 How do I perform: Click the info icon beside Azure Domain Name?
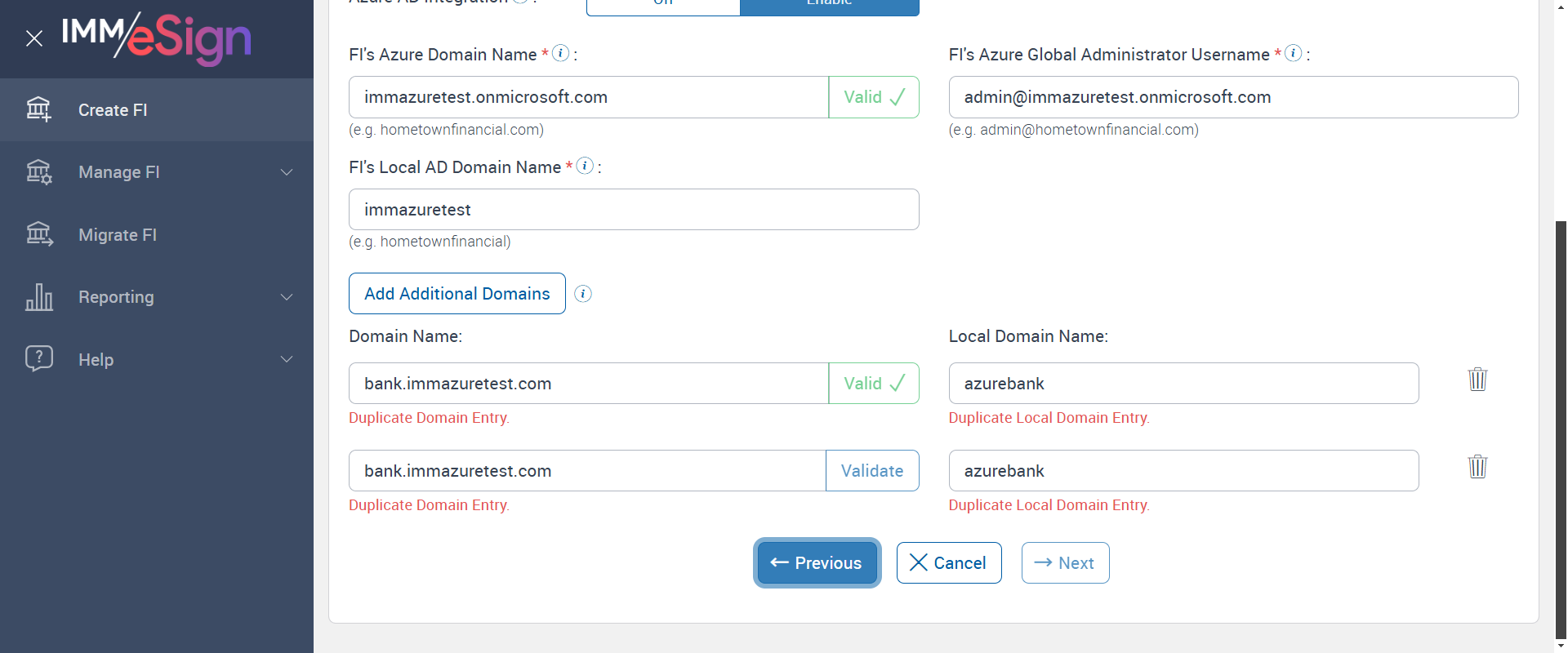pos(560,53)
